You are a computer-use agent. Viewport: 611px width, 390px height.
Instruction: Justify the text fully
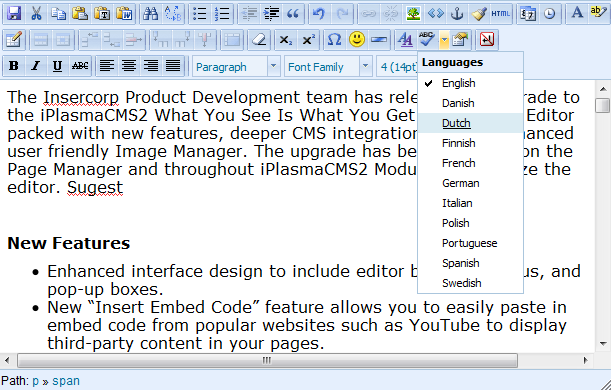(173, 66)
